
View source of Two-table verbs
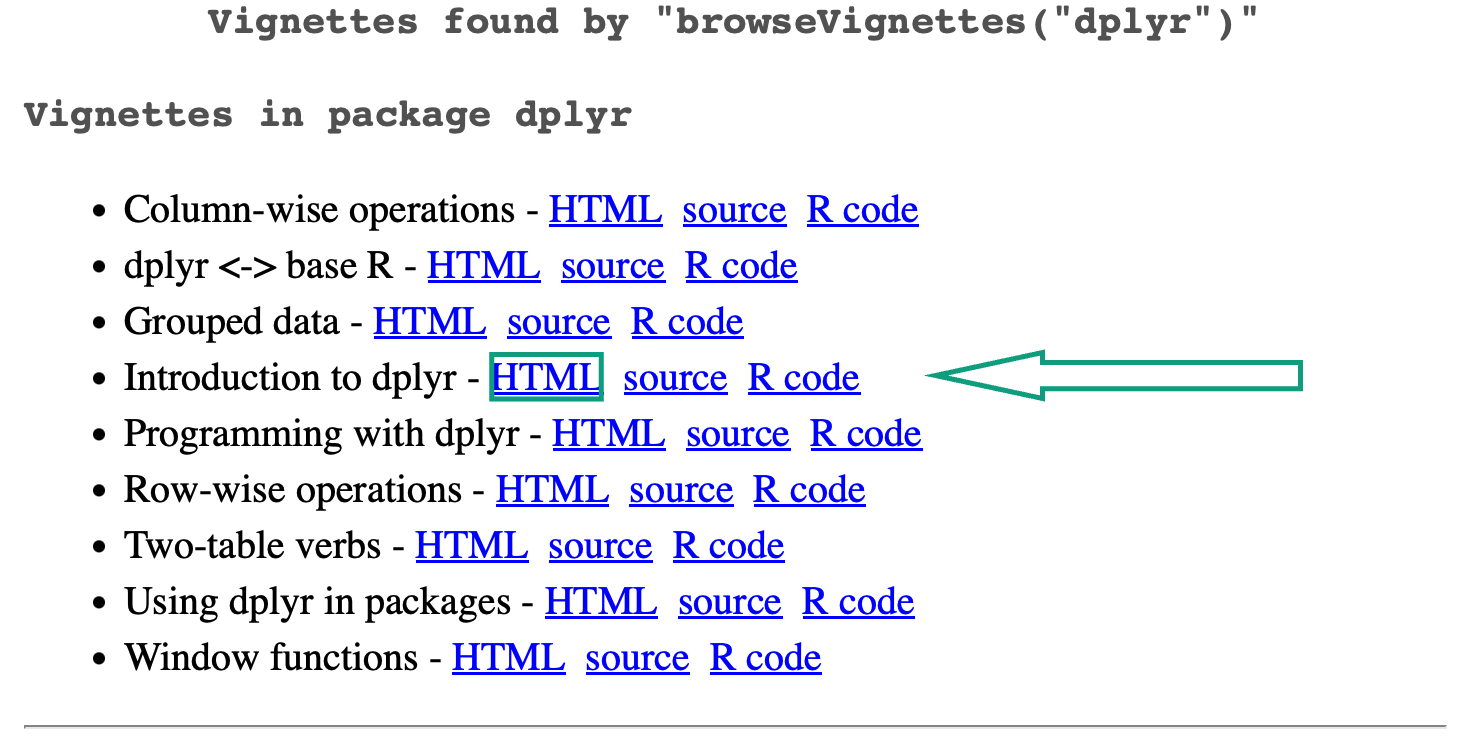tap(600, 546)
